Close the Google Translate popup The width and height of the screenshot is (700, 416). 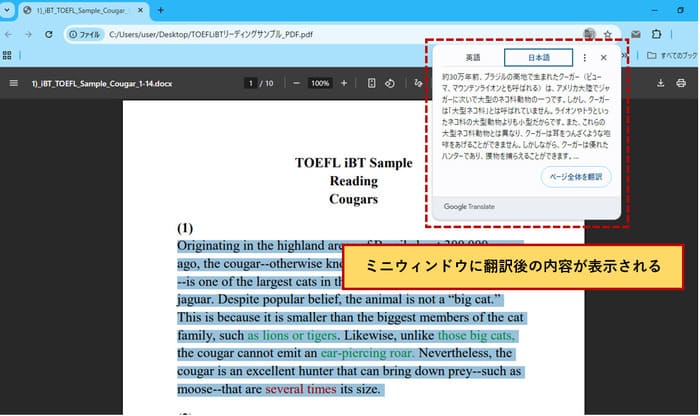pos(603,58)
